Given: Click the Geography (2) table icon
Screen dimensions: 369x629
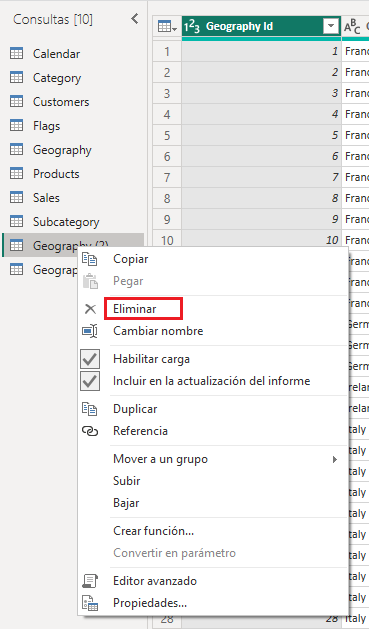Looking at the screenshot, I should click(x=16, y=245).
